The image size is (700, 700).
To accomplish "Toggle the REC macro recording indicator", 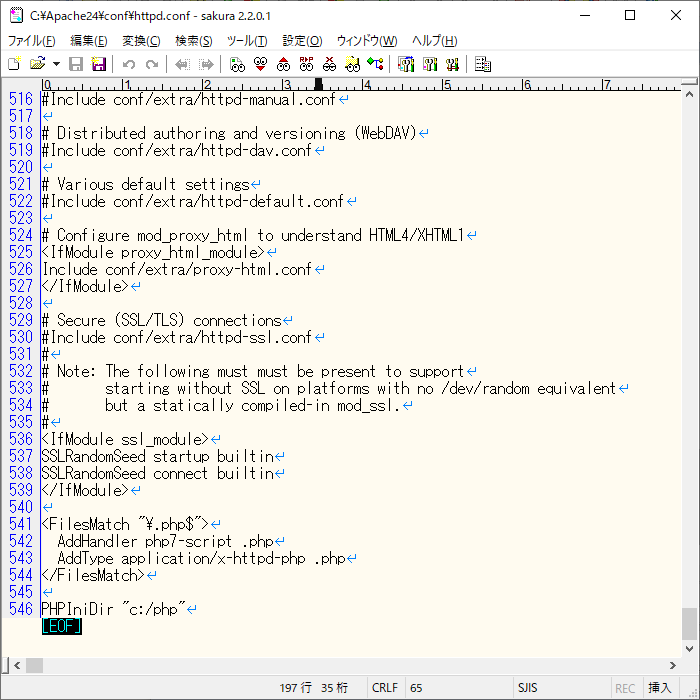I will point(625,688).
